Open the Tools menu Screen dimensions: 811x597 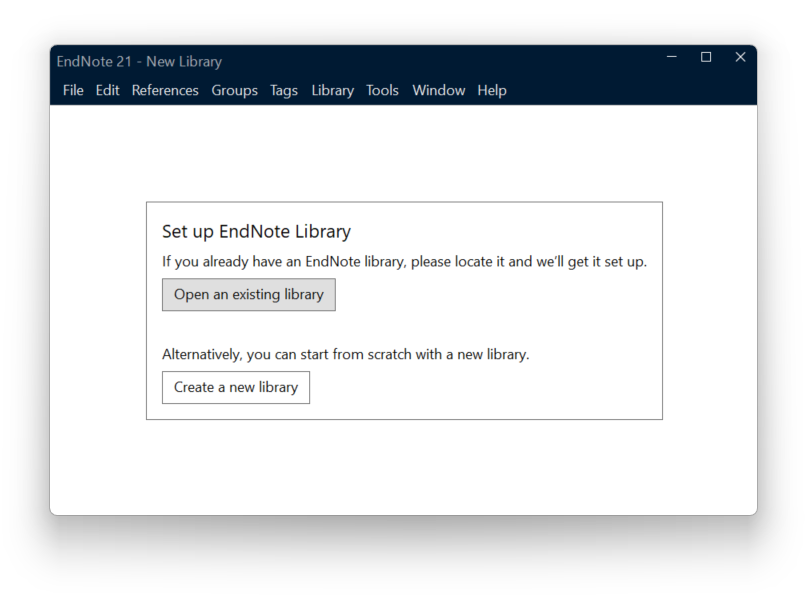382,90
